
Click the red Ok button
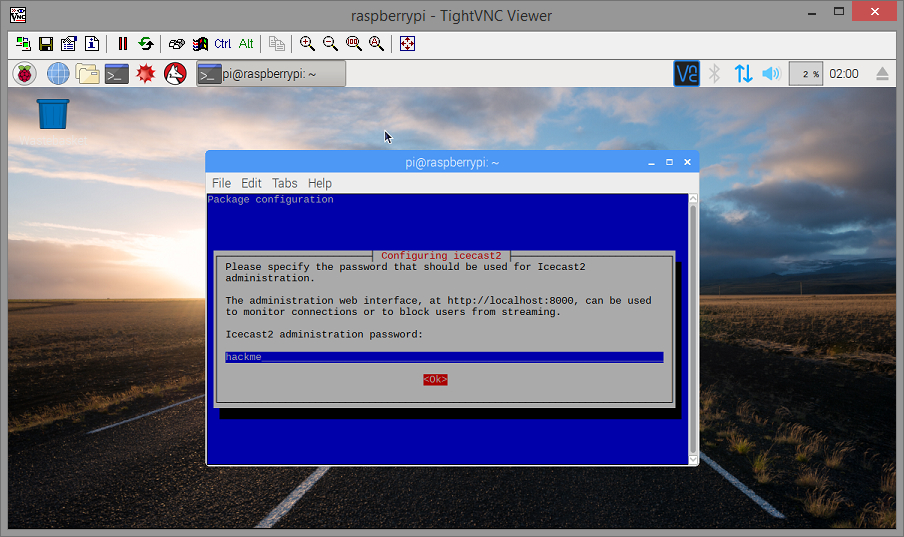[x=435, y=380]
